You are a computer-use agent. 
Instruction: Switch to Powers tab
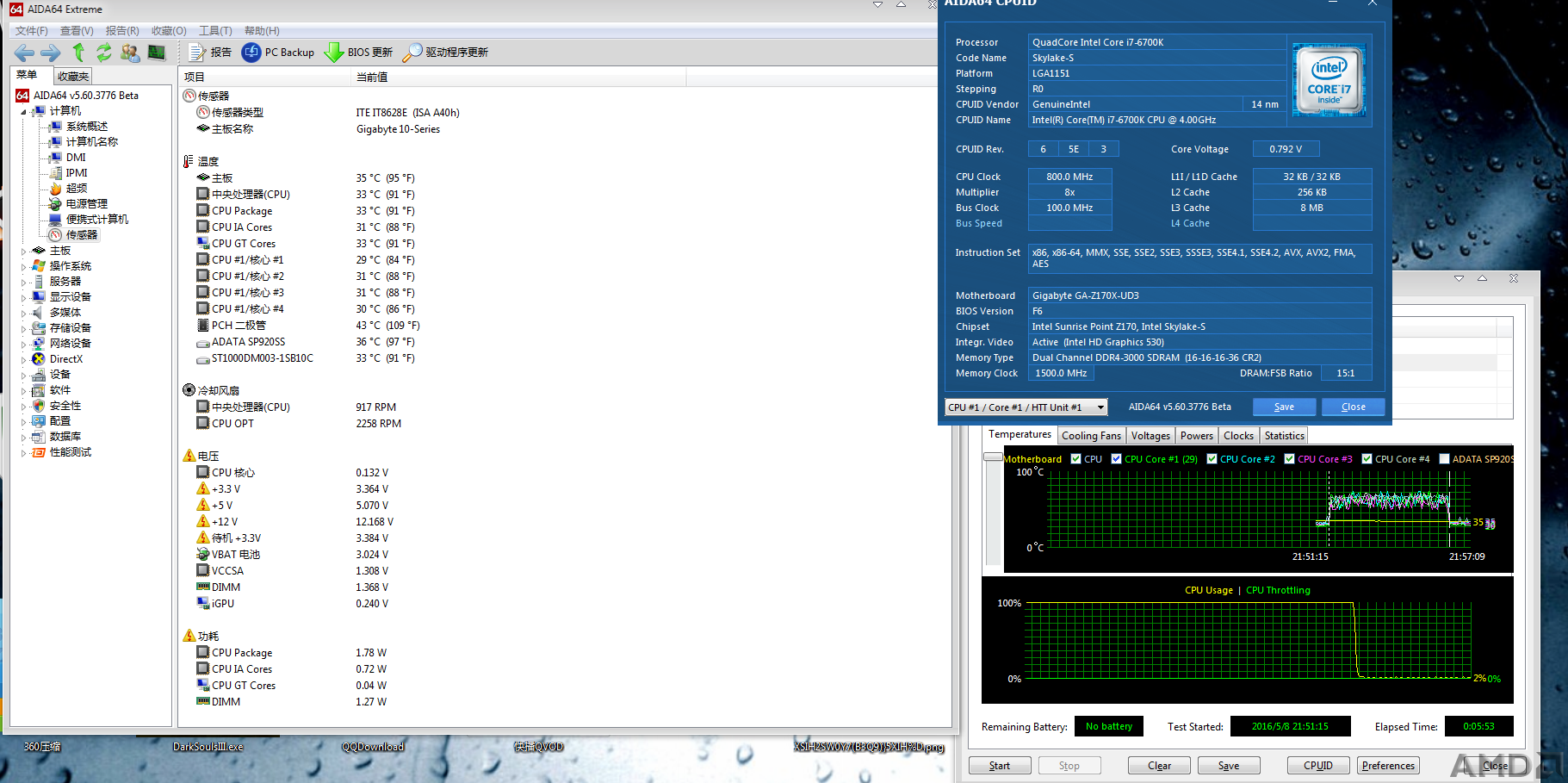(1197, 436)
